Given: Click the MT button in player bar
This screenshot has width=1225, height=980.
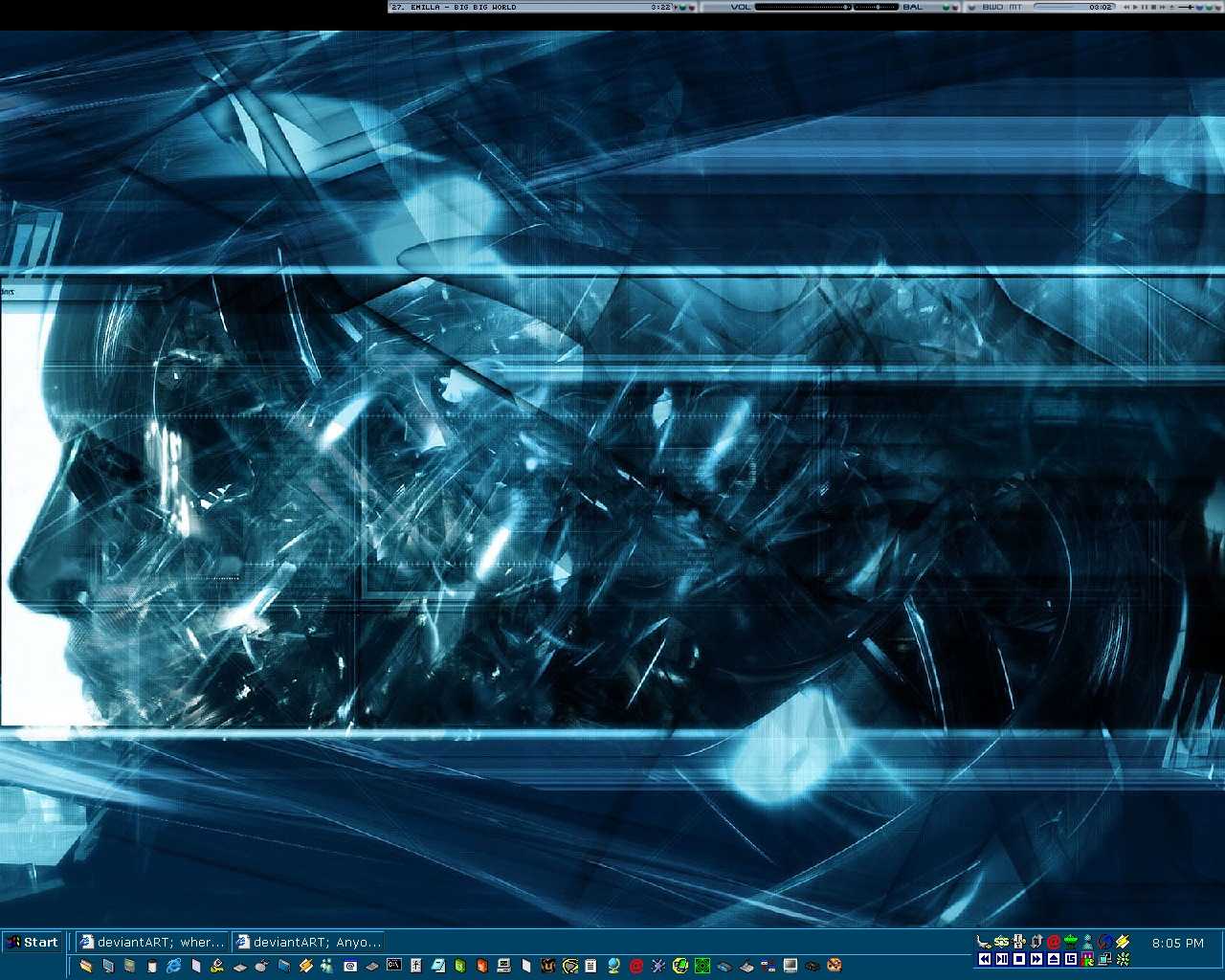Looking at the screenshot, I should coord(1015,7).
